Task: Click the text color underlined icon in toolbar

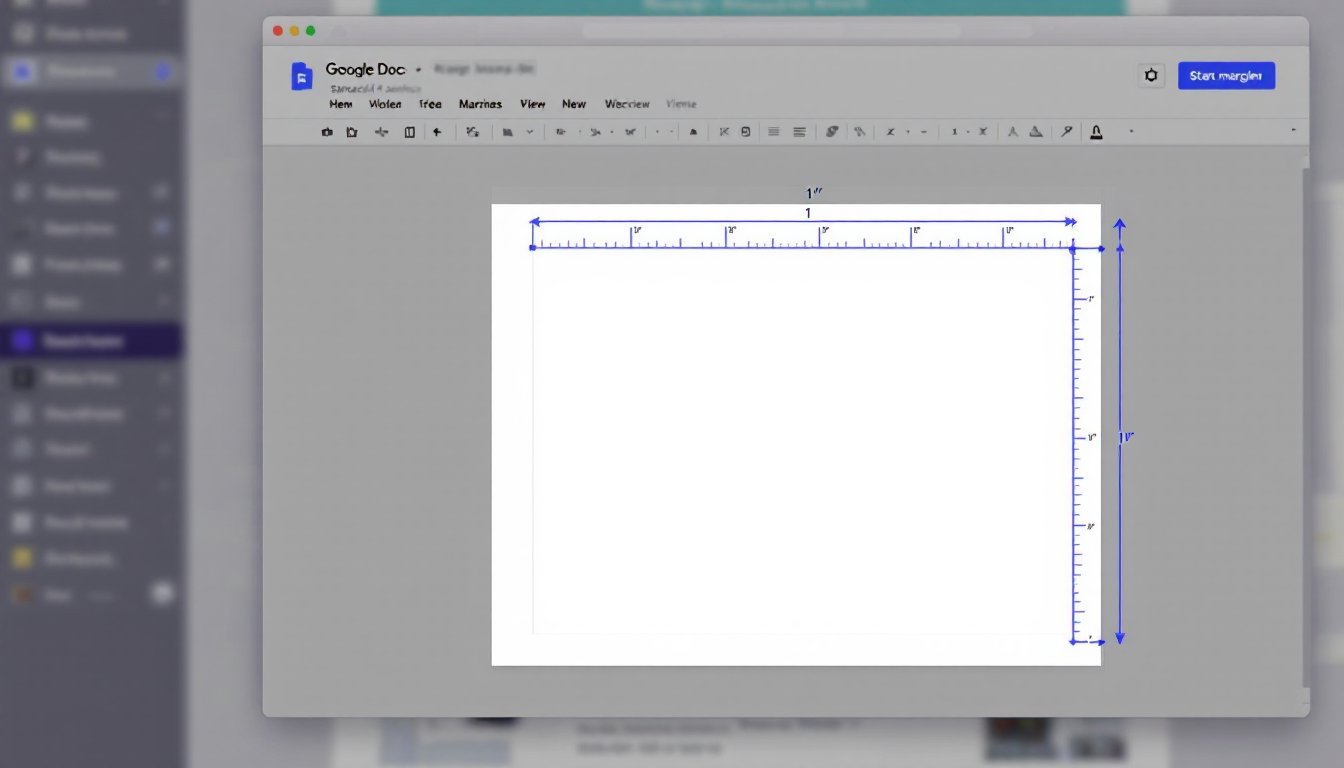Action: (1096, 132)
